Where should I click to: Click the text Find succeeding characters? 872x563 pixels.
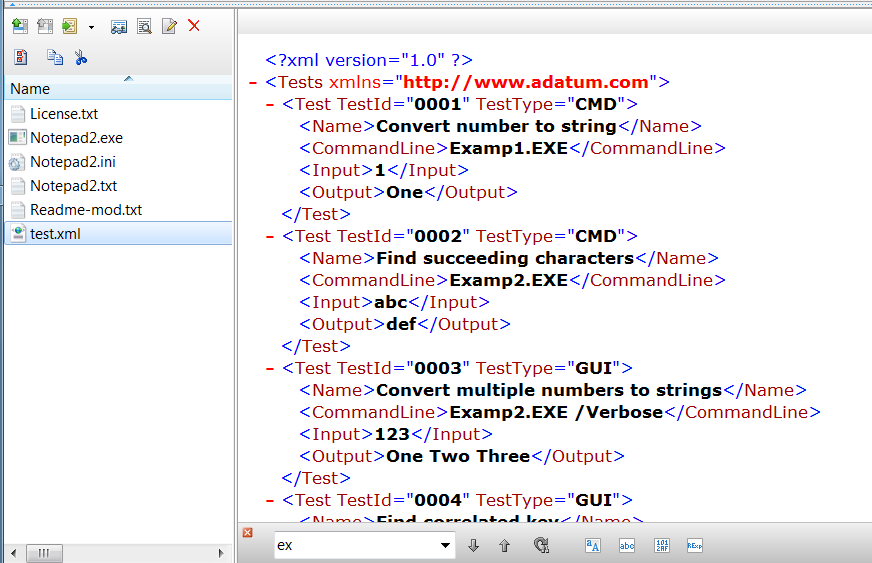(x=505, y=258)
